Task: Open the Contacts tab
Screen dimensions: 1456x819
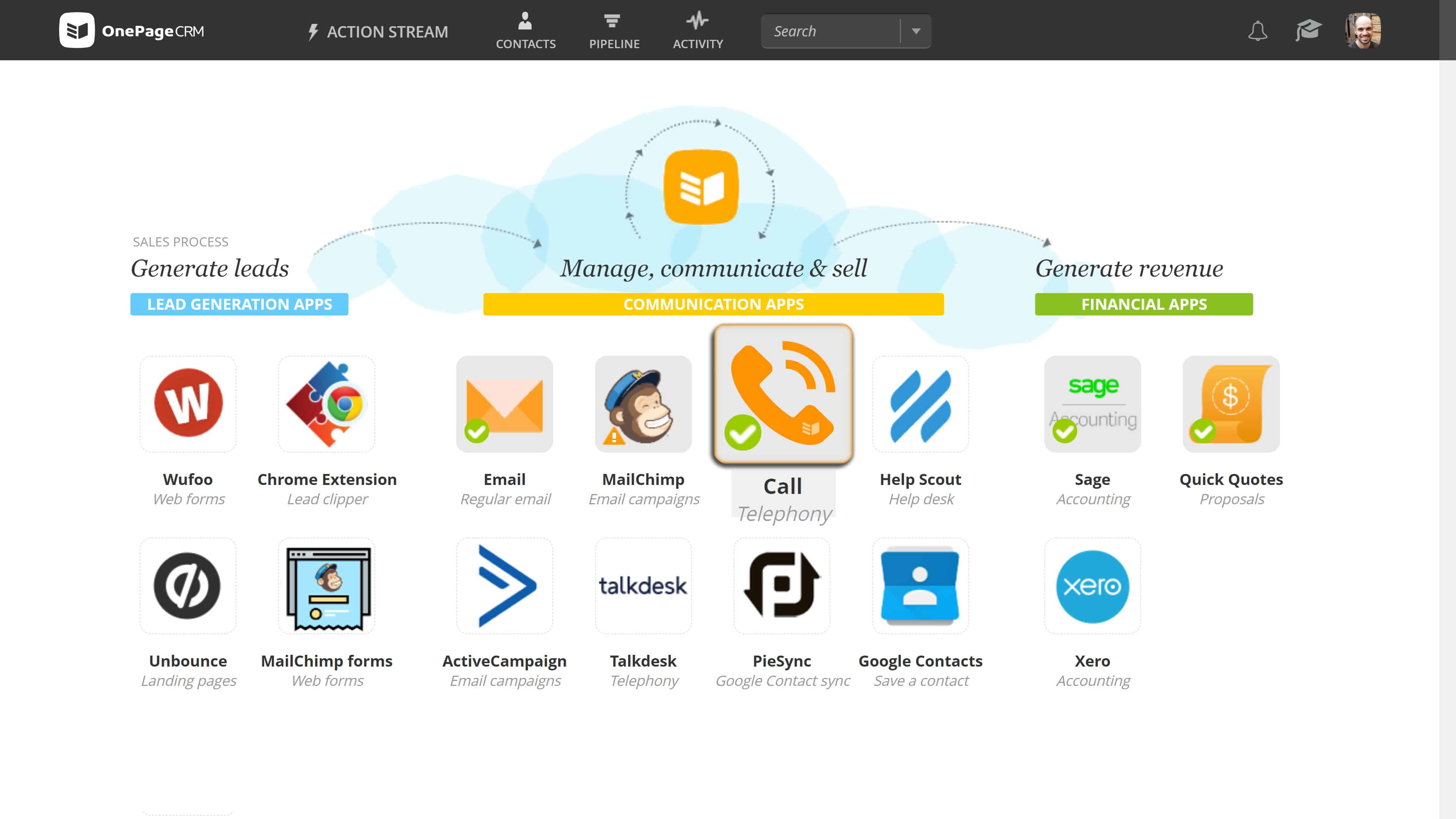Action: (x=526, y=30)
